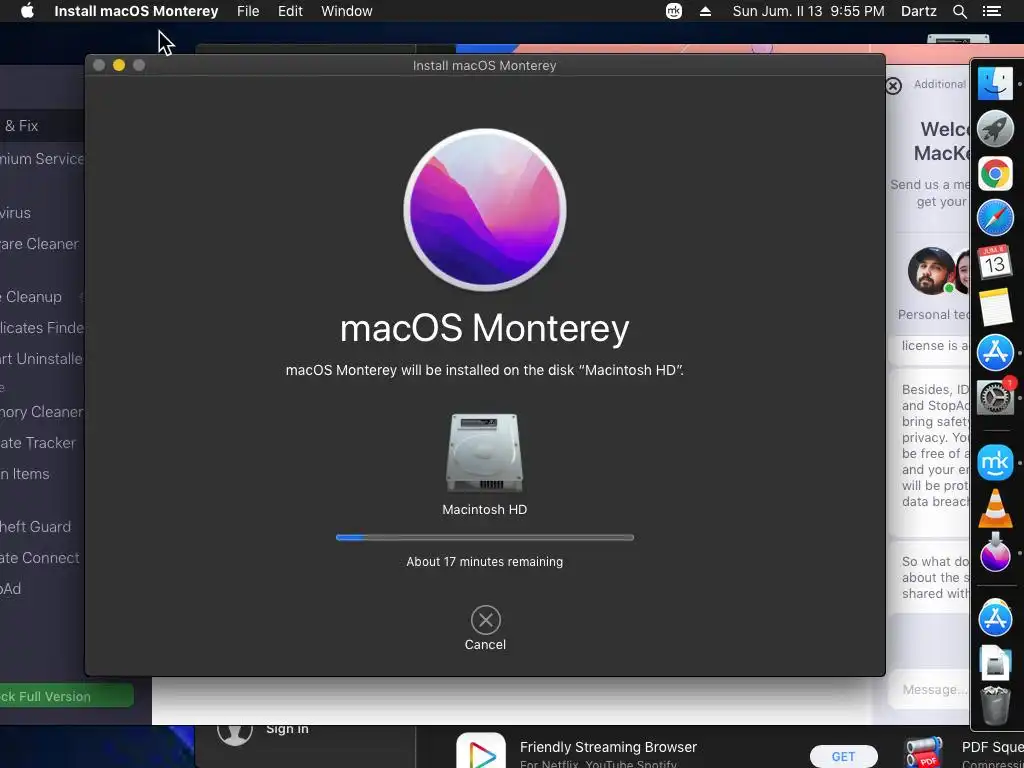The image size is (1024, 768).
Task: Open Notification Center list icon
Action: pyautogui.click(x=991, y=11)
